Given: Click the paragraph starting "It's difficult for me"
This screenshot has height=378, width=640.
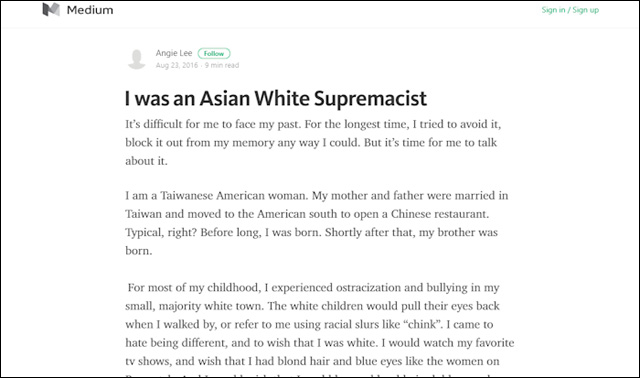Looking at the screenshot, I should coord(313,142).
